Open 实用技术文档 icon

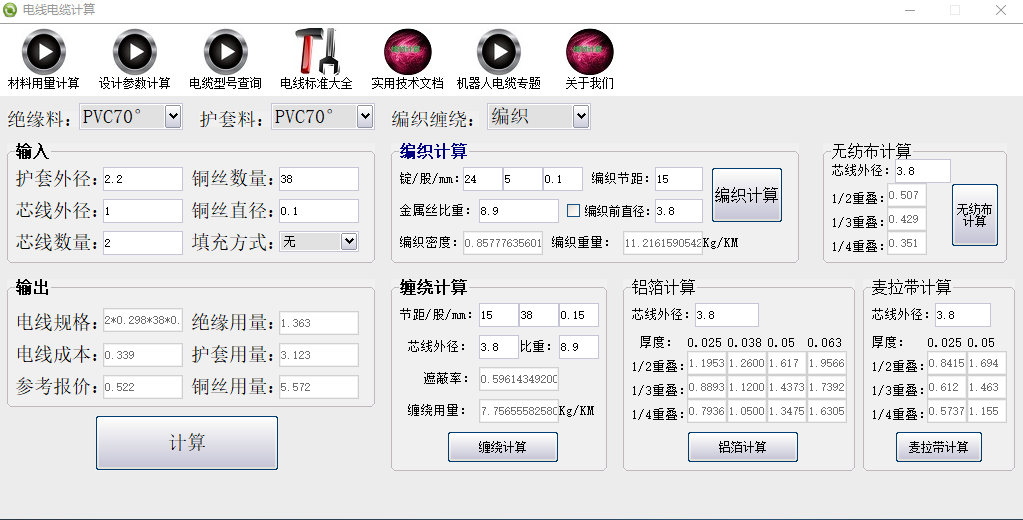coord(407,52)
